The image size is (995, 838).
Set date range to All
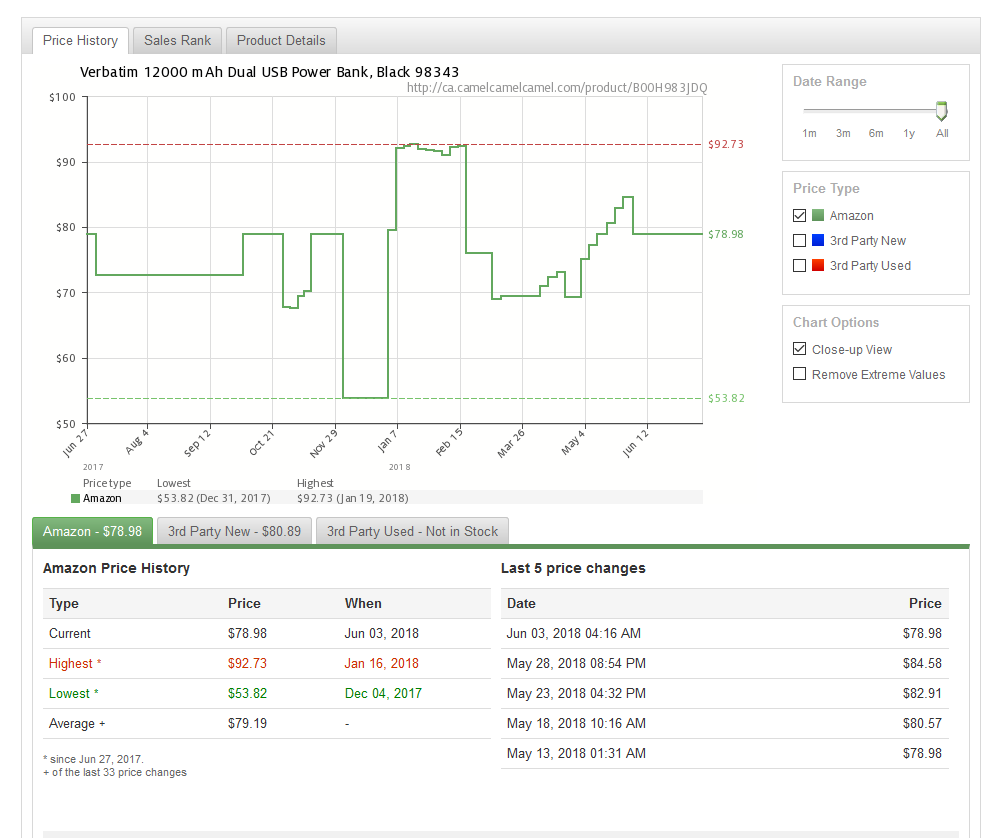pyautogui.click(x=942, y=133)
